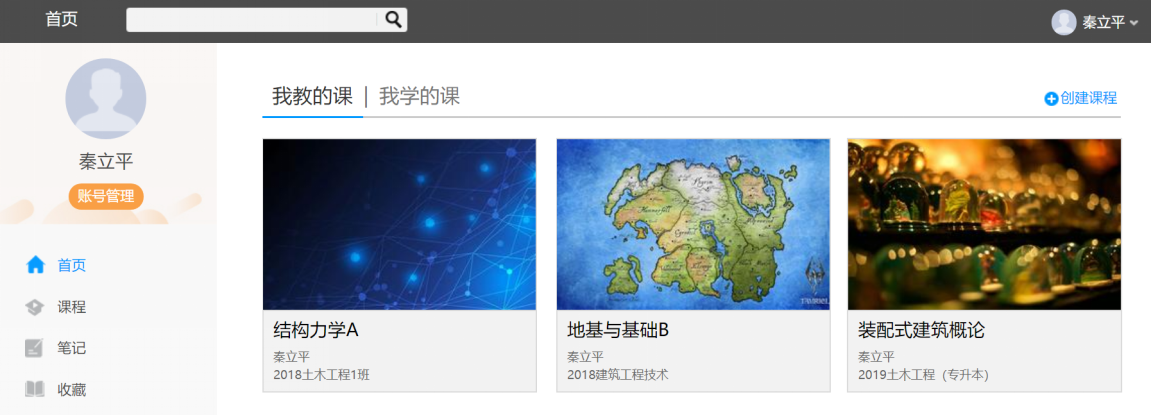Switch to the 我学的课 tab
Viewport: 1151px width, 415px height.
tap(419, 96)
